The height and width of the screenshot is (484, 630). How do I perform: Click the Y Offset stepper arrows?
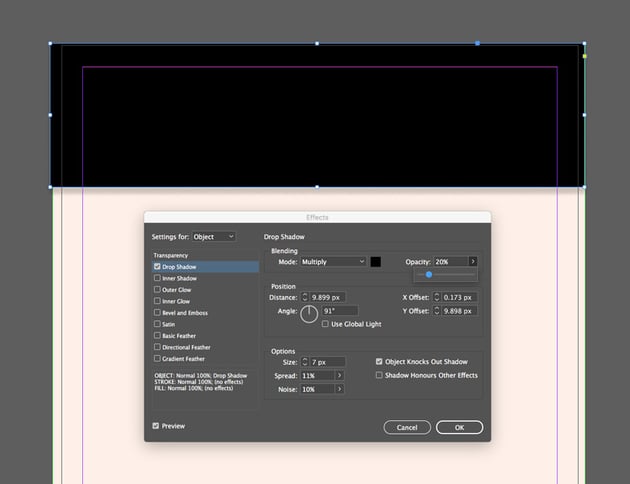coord(437,311)
